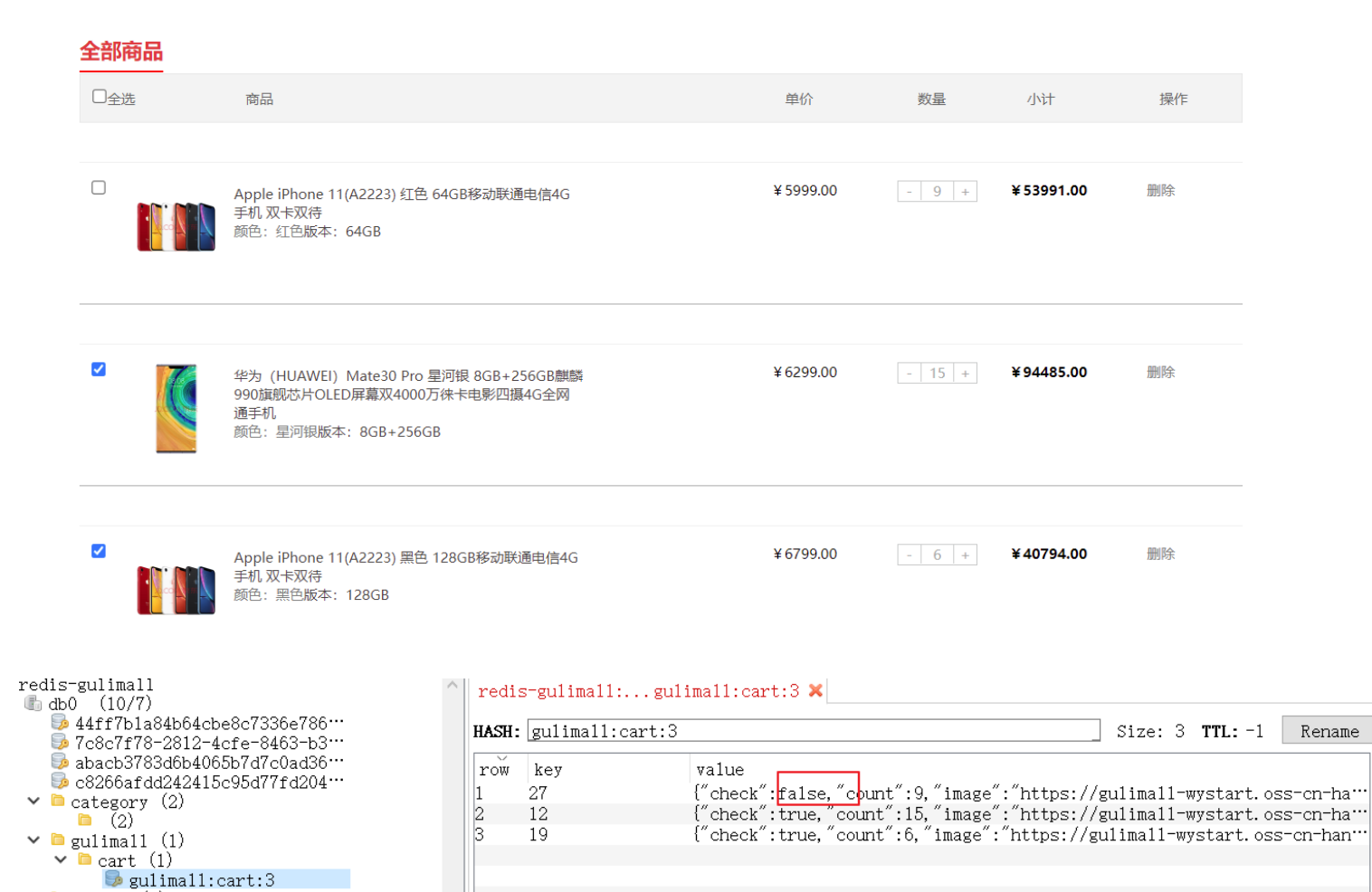The width and height of the screenshot is (1372, 892).
Task: Decrease quantity of HUAWEI Mate30 Pro
Action: coord(909,373)
